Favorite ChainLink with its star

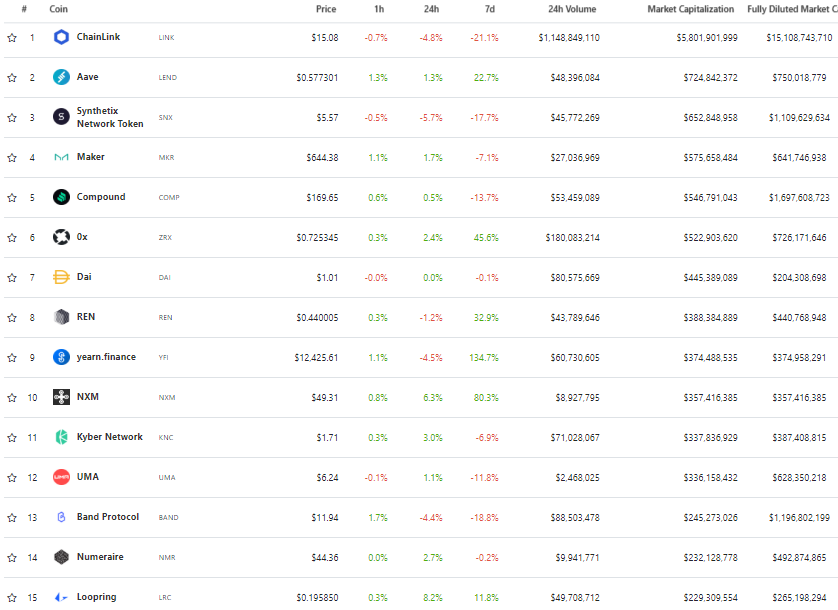12,37
